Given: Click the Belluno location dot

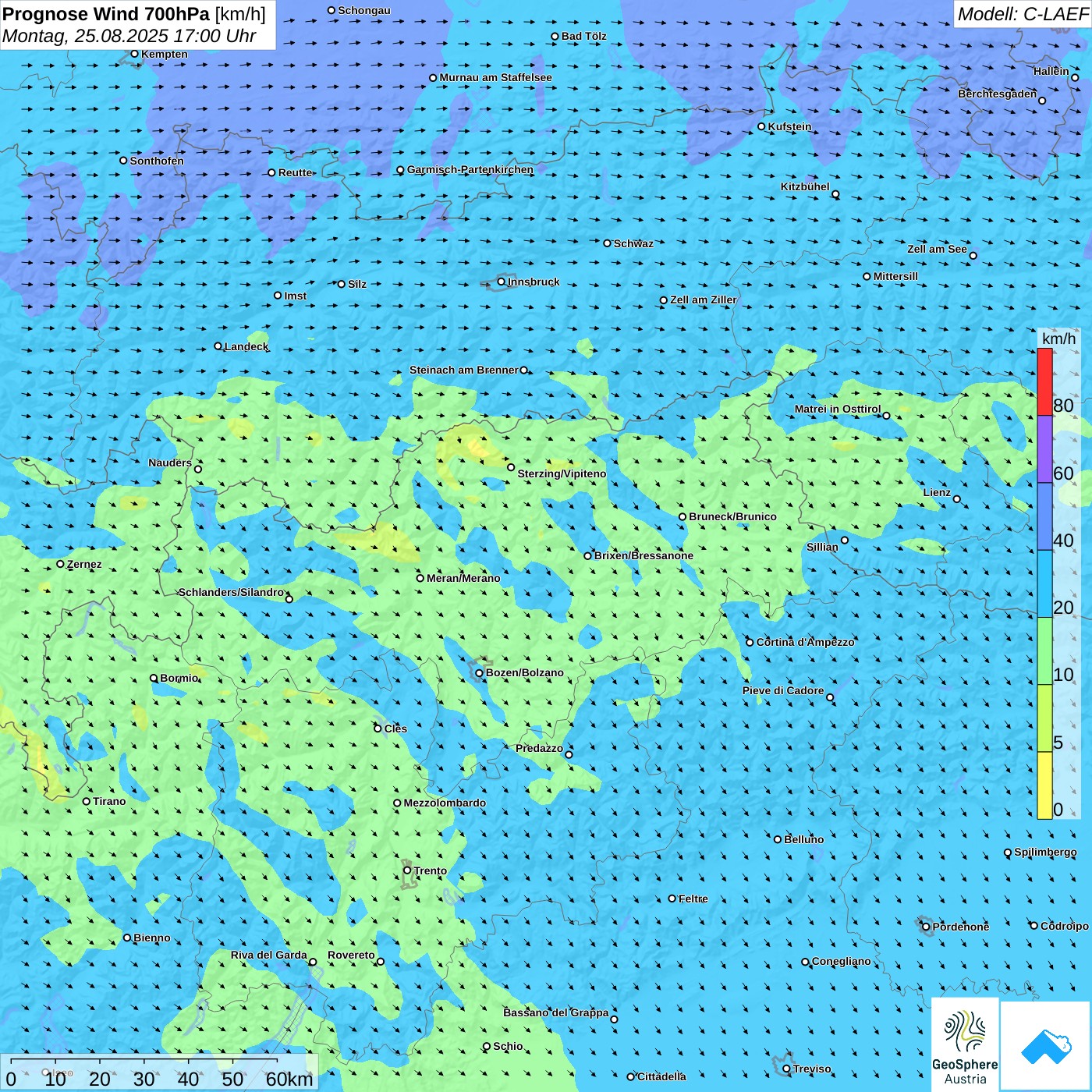Looking at the screenshot, I should [x=778, y=839].
